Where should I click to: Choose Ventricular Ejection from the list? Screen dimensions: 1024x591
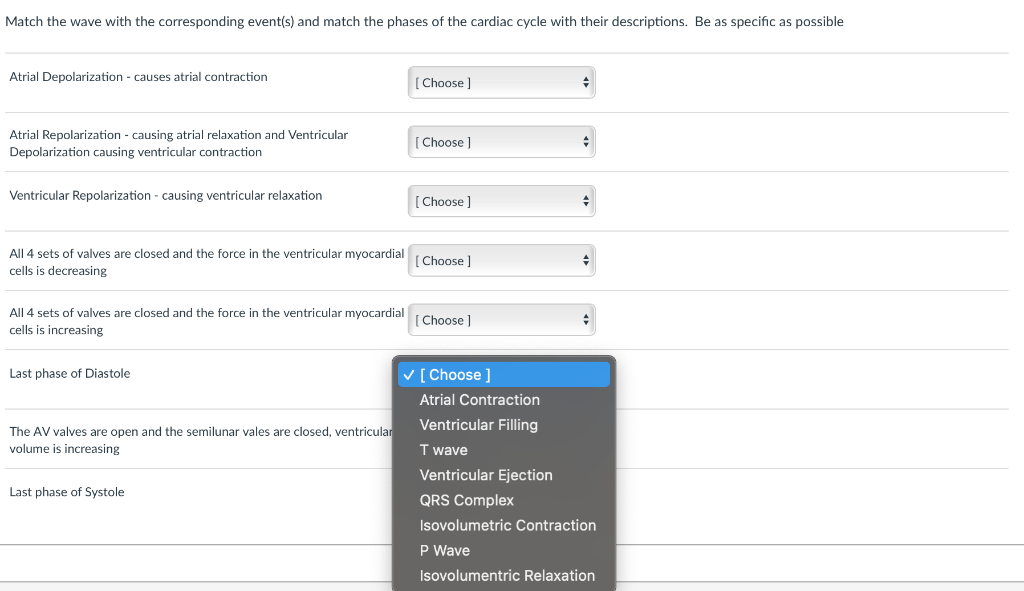pyautogui.click(x=486, y=475)
